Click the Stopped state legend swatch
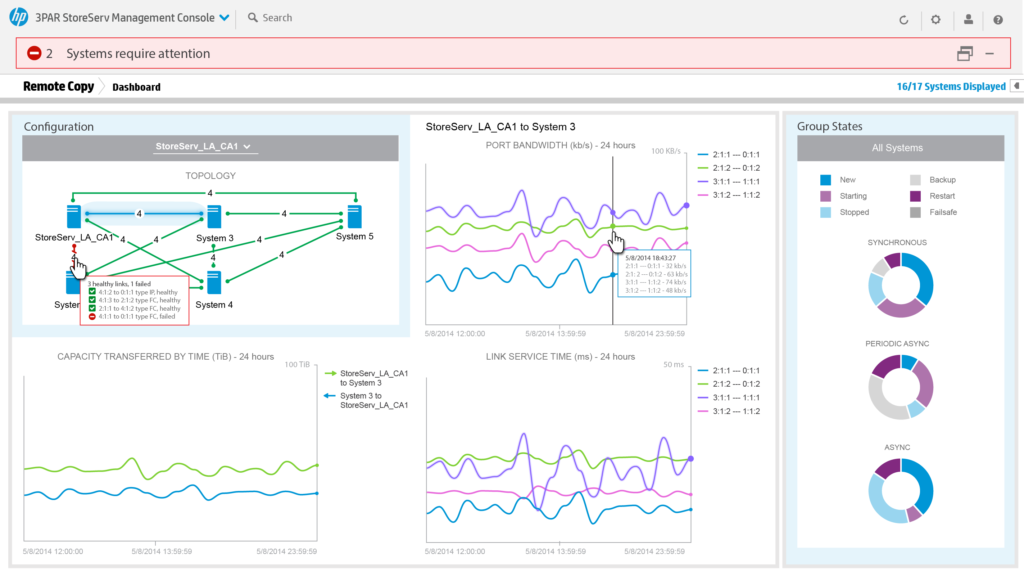This screenshot has height=576, width=1024. pos(825,212)
